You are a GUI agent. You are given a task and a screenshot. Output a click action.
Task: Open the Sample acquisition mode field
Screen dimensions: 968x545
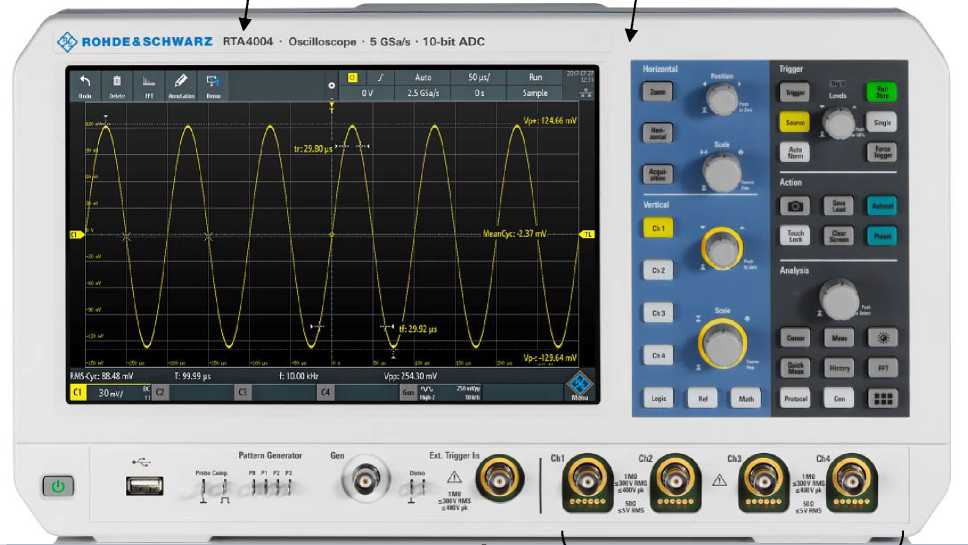pyautogui.click(x=535, y=93)
